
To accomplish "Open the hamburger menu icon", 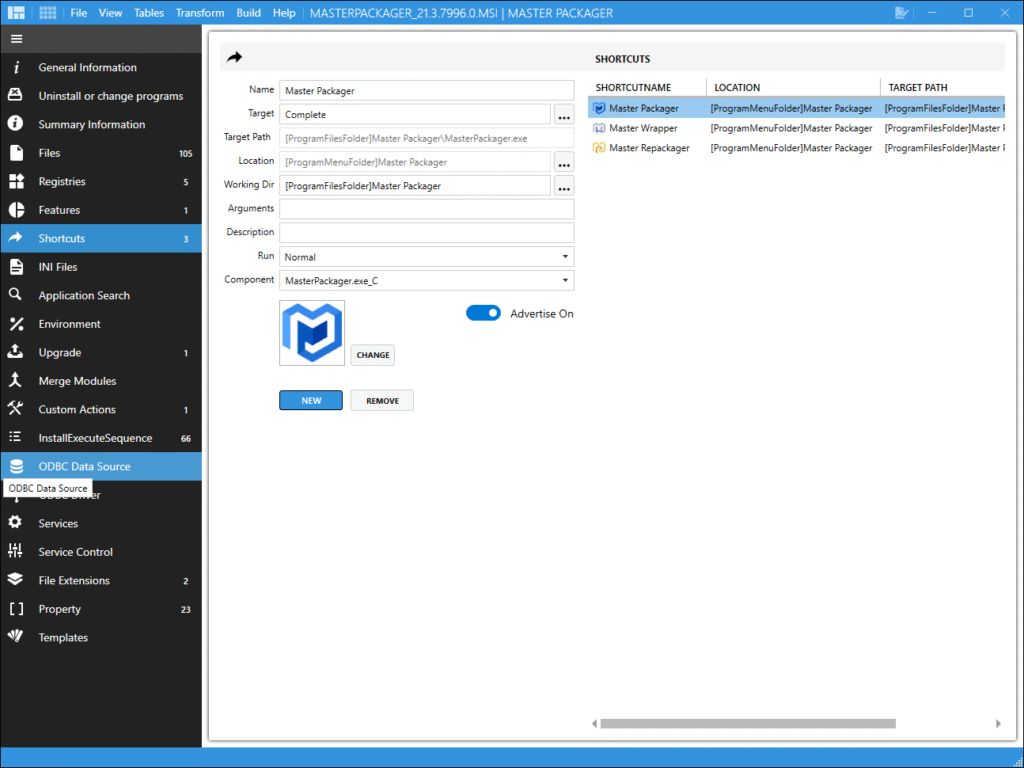I will pyautogui.click(x=16, y=39).
